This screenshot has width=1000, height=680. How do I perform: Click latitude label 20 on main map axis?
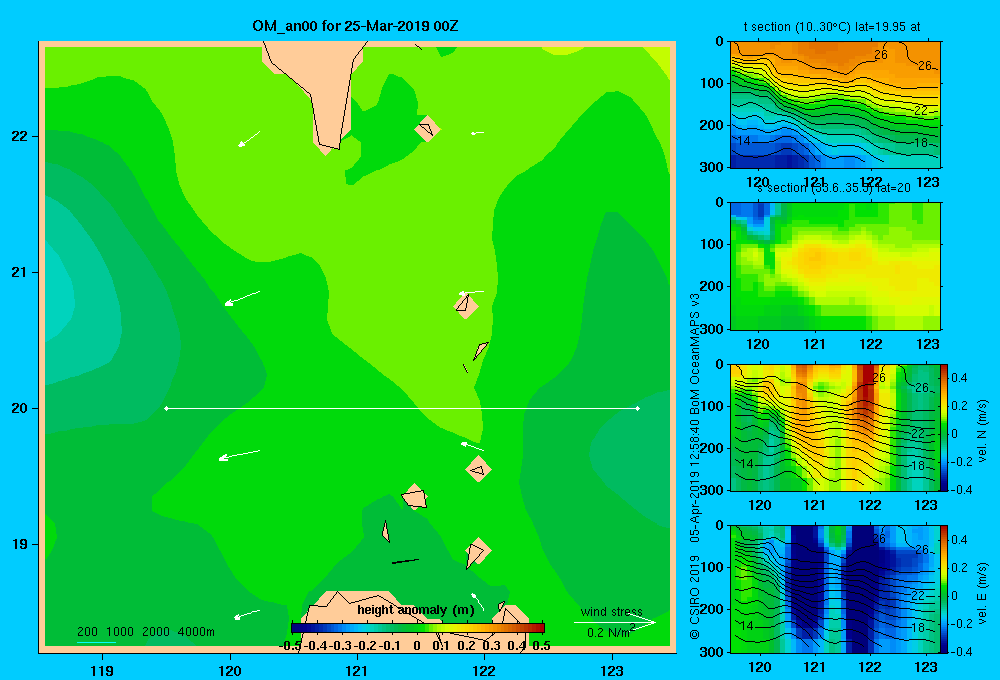point(19,408)
